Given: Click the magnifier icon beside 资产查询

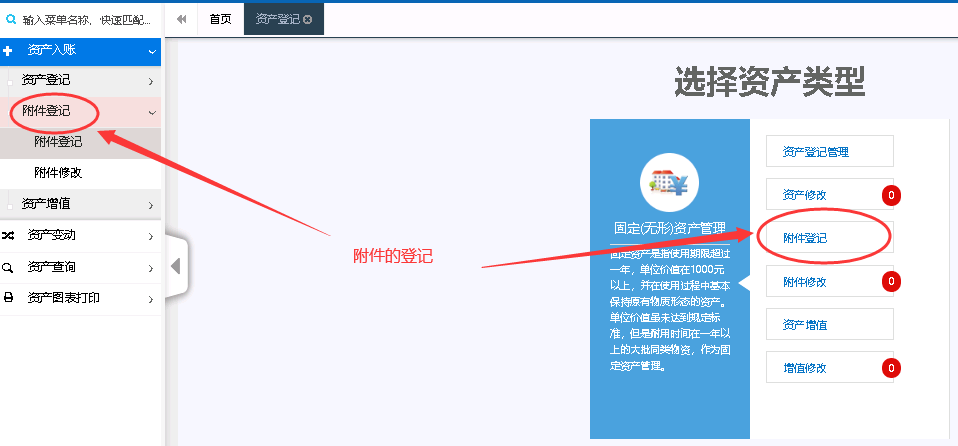Looking at the screenshot, I should [8, 267].
